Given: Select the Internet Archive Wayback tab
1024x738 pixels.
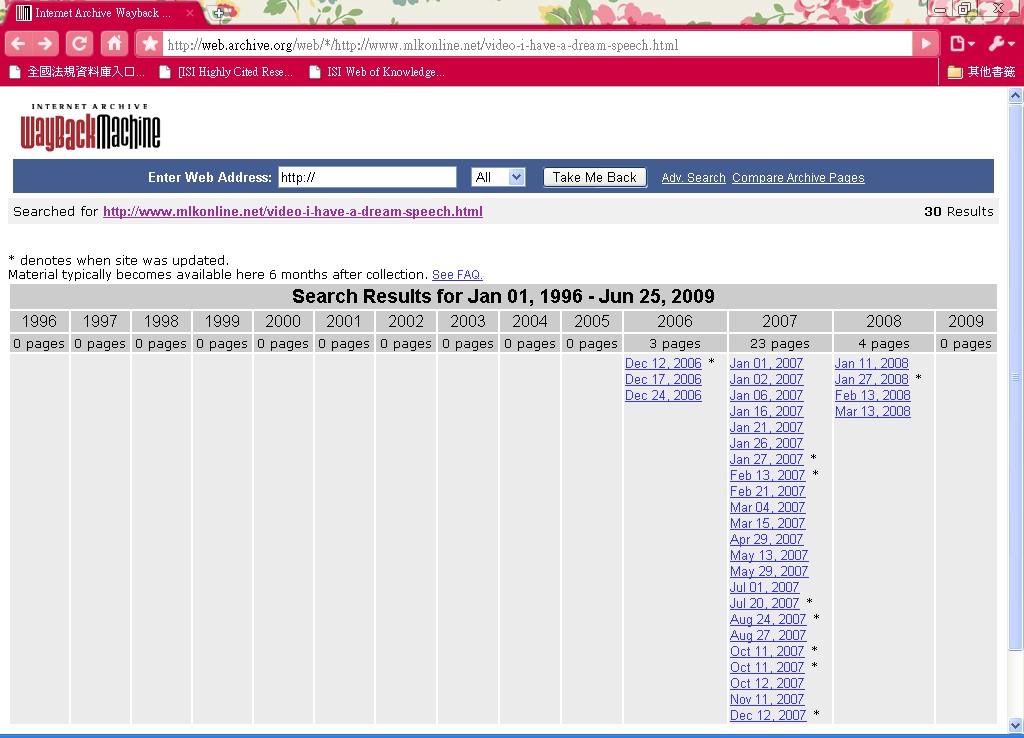Looking at the screenshot, I should click(x=102, y=13).
